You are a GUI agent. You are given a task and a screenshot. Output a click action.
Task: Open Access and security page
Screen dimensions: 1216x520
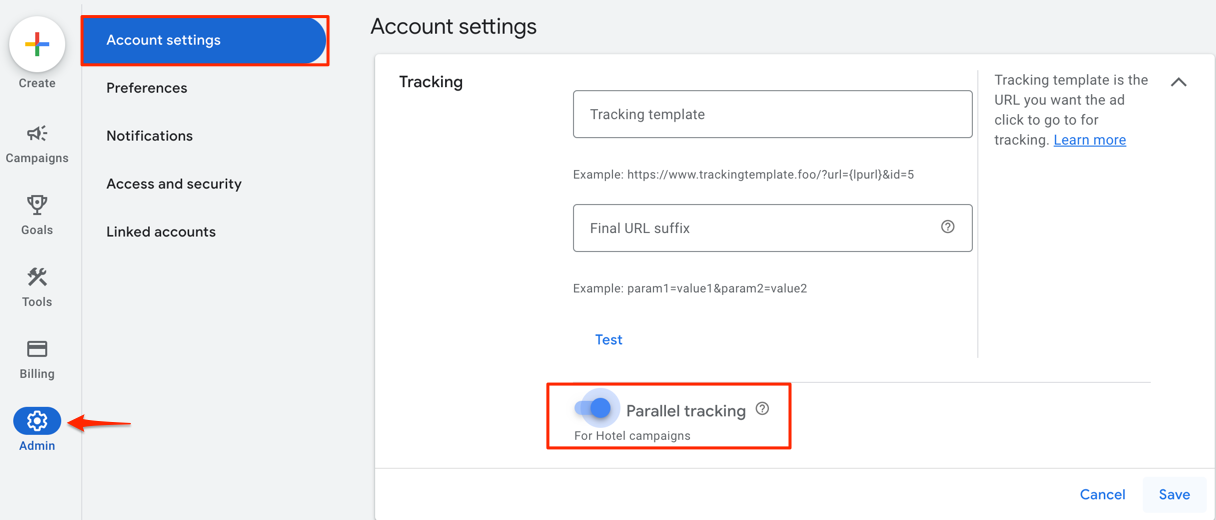[x=174, y=184]
